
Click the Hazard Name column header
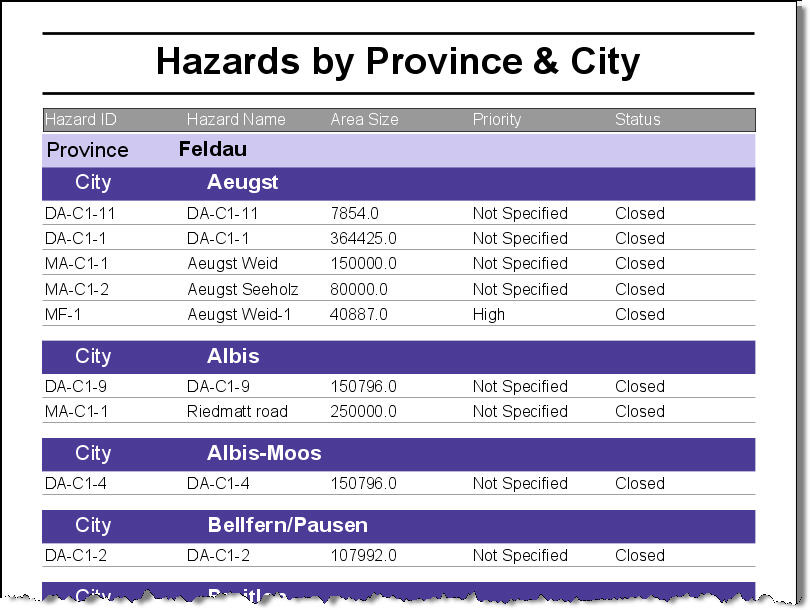236,120
